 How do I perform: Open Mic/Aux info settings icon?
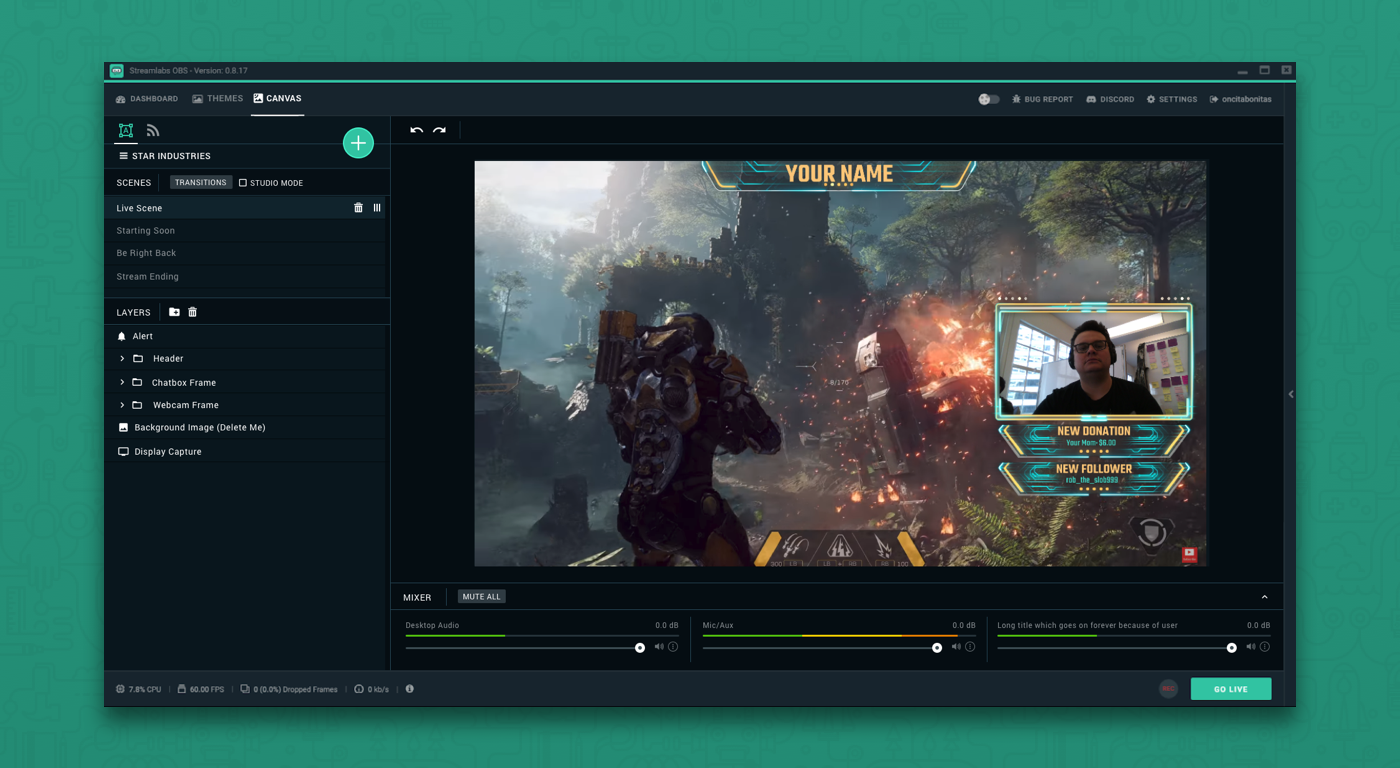(970, 647)
